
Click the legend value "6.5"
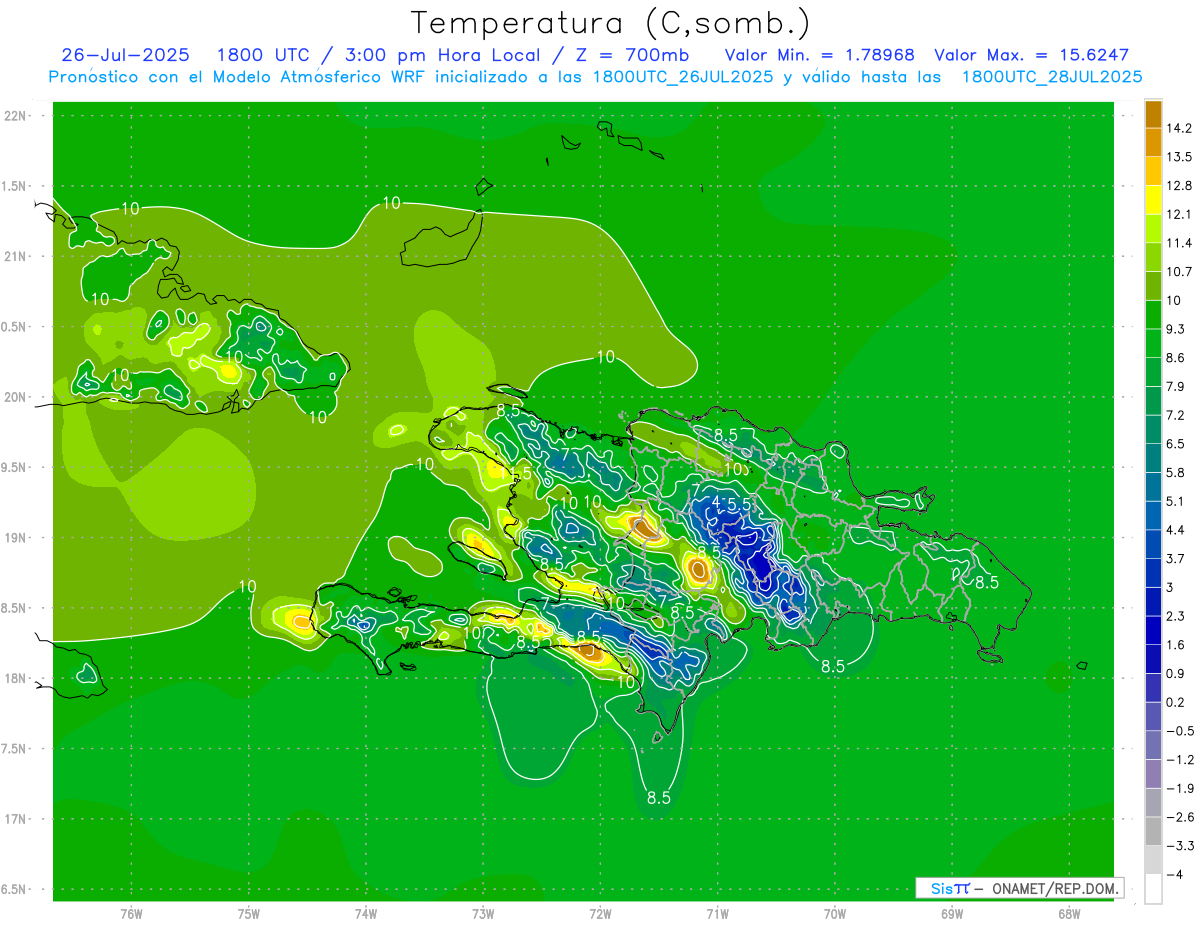(1175, 443)
